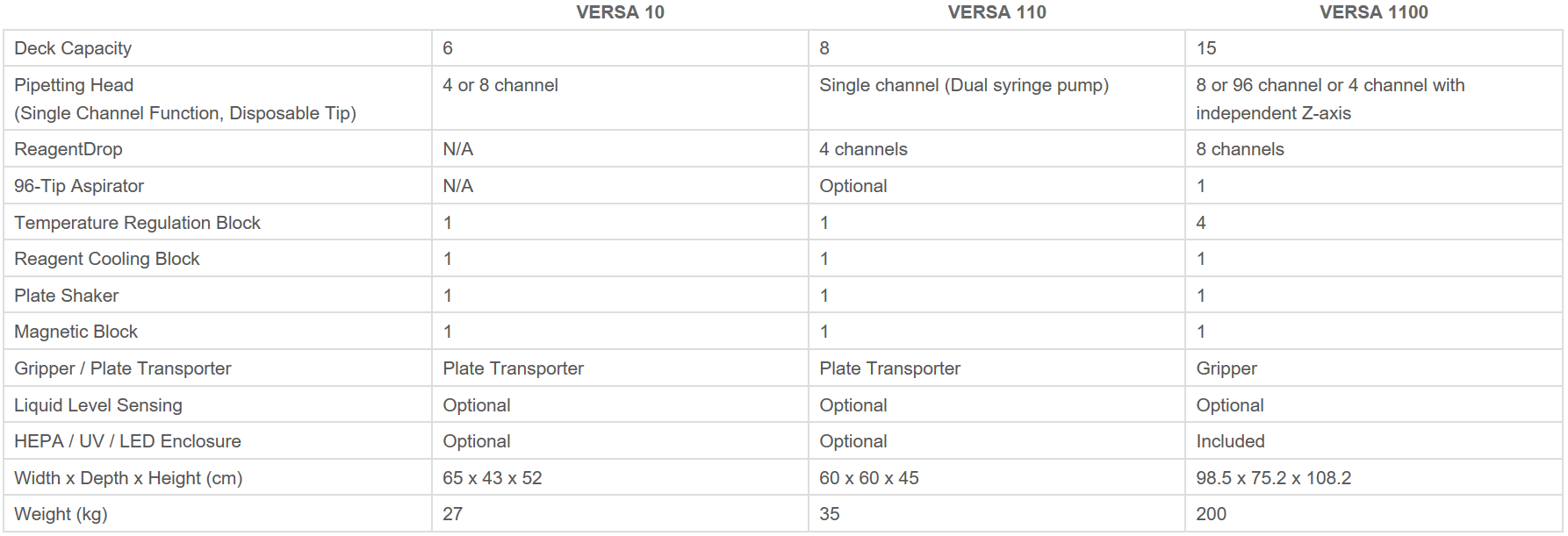The height and width of the screenshot is (536, 1568).
Task: Click the VERSA 10 column header
Action: point(620,12)
